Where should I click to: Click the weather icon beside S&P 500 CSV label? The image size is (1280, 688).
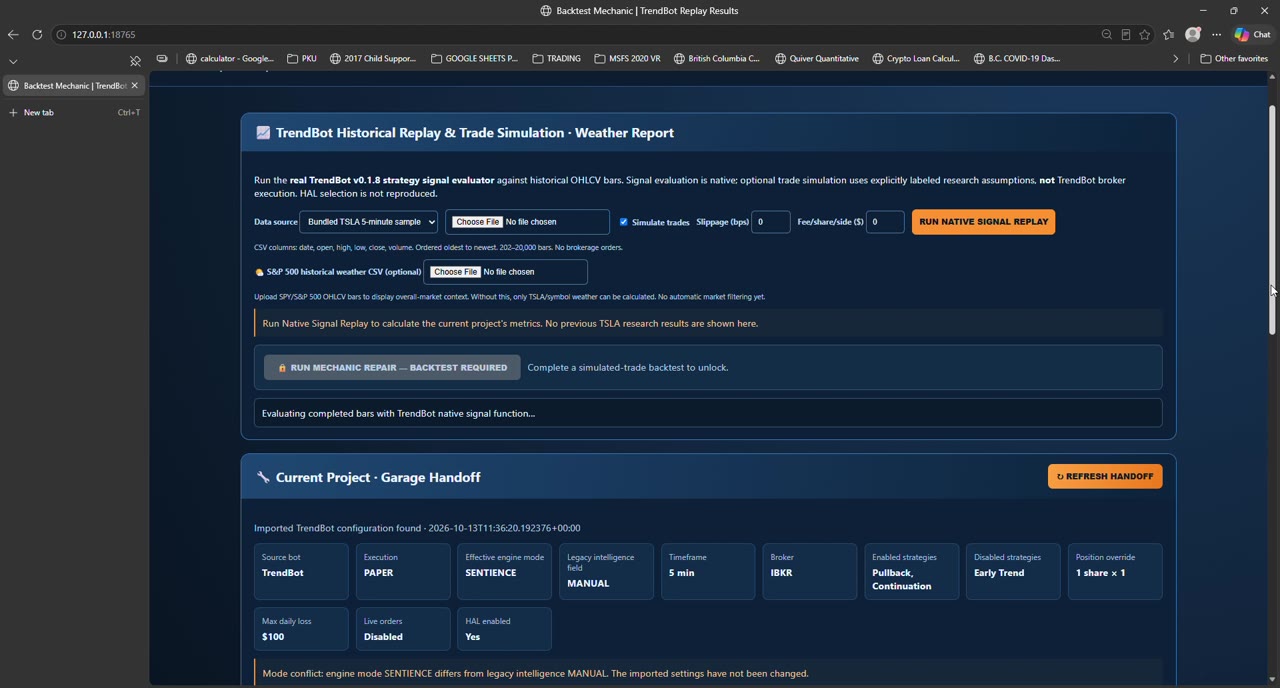click(259, 272)
